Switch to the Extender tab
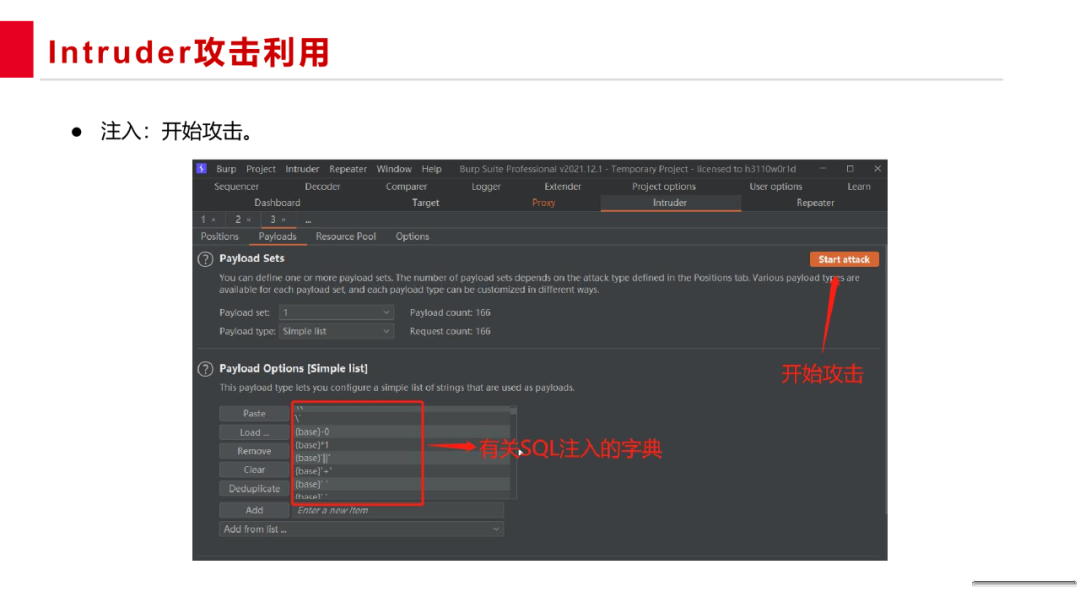The width and height of the screenshot is (1080, 608). click(563, 187)
